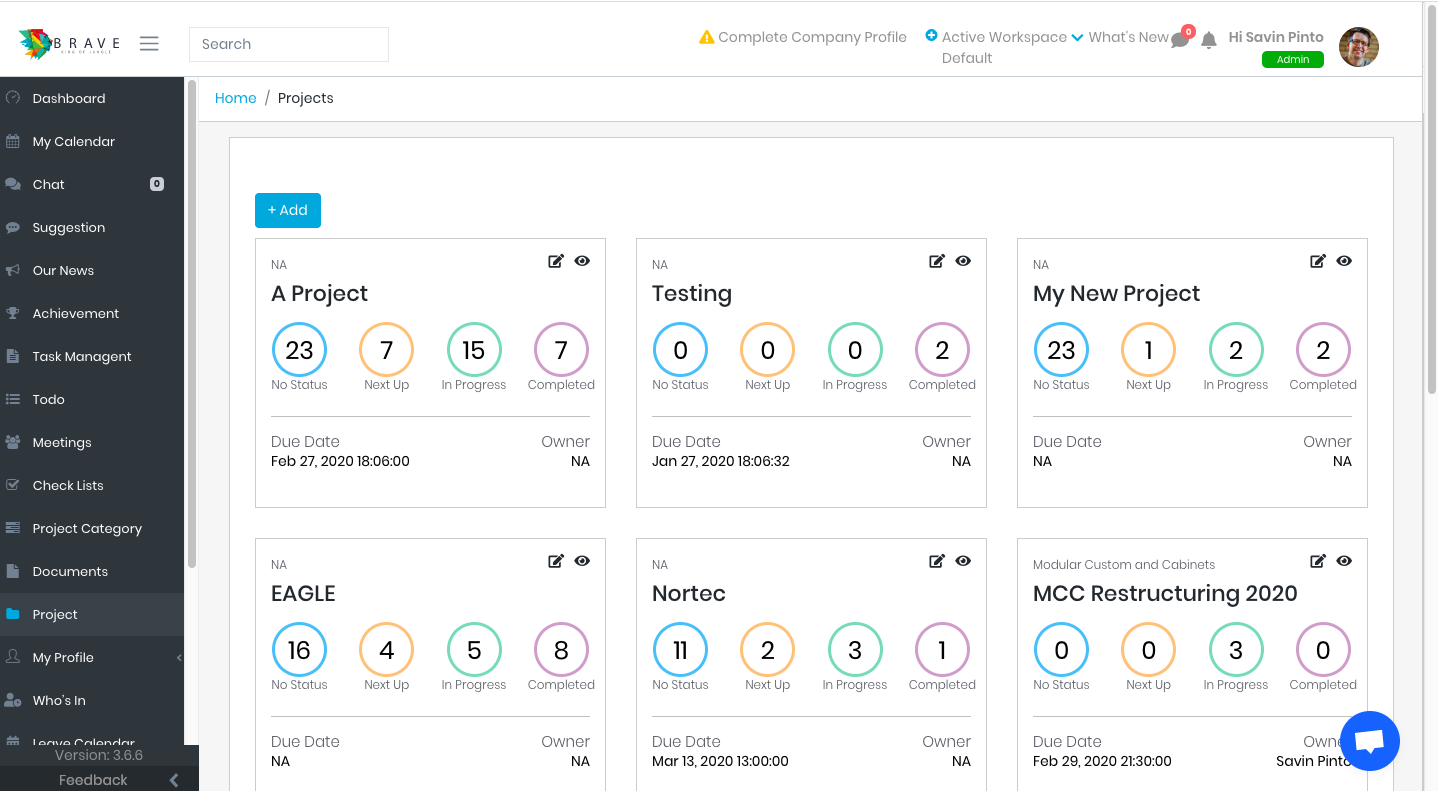This screenshot has width=1438, height=791.
Task: Click Testing's Completed circle showing 2
Action: tap(942, 350)
